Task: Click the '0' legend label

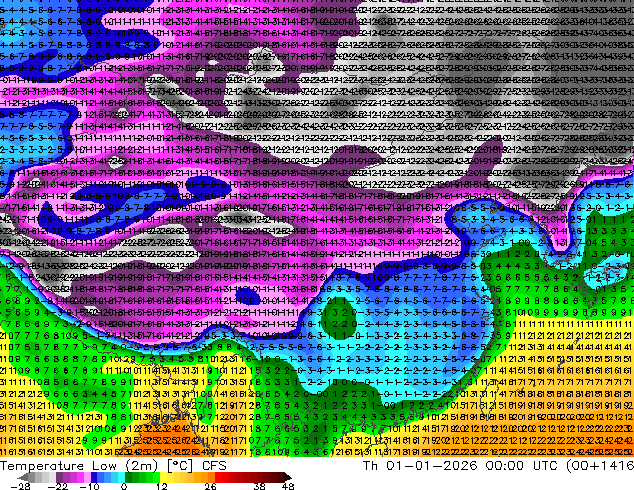Action: 124,486
